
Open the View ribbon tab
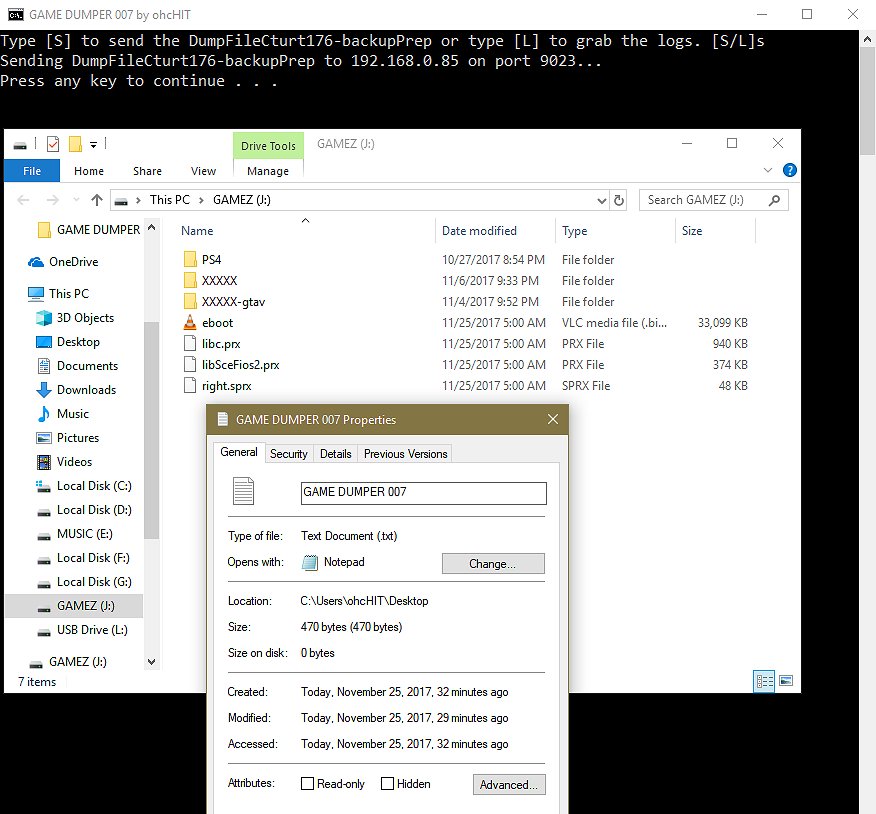pyautogui.click(x=203, y=171)
